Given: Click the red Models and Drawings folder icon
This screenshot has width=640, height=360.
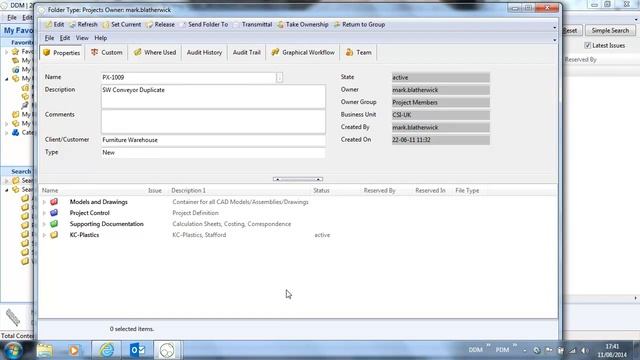Looking at the screenshot, I should (x=54, y=202).
